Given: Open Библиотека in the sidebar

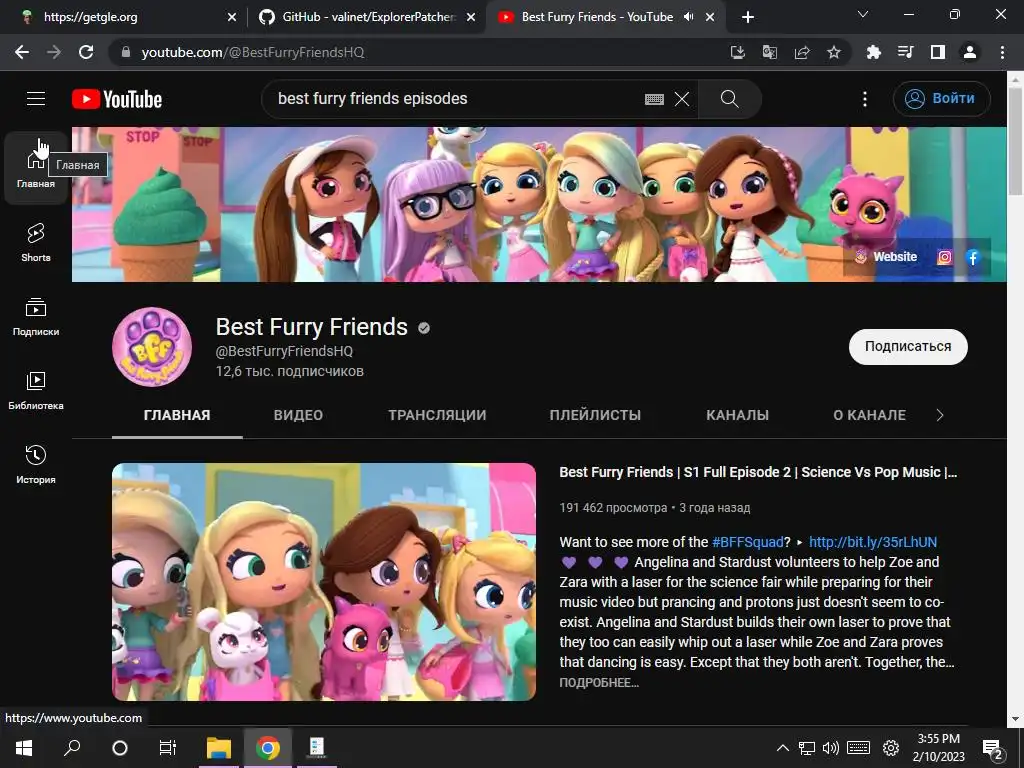Looking at the screenshot, I should click(x=36, y=391).
